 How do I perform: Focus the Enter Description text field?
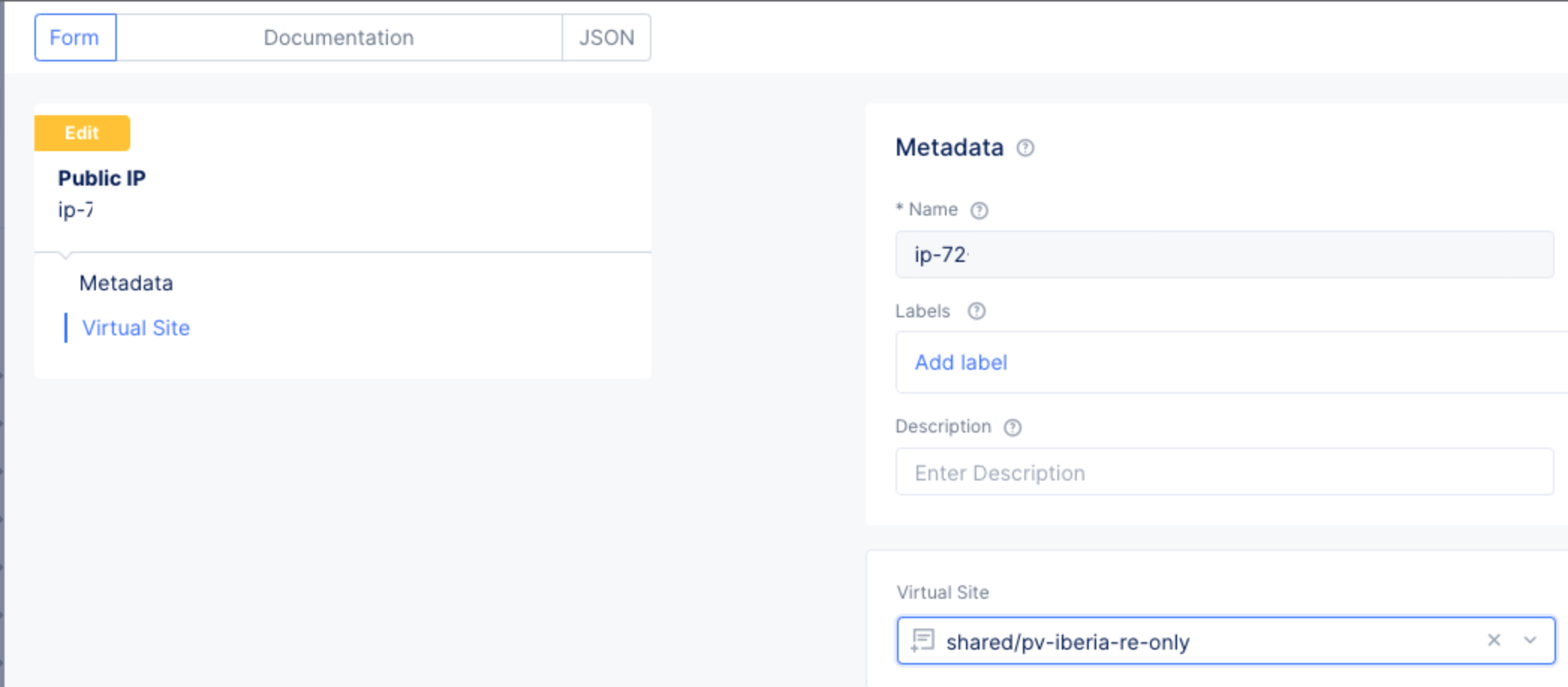point(1224,472)
